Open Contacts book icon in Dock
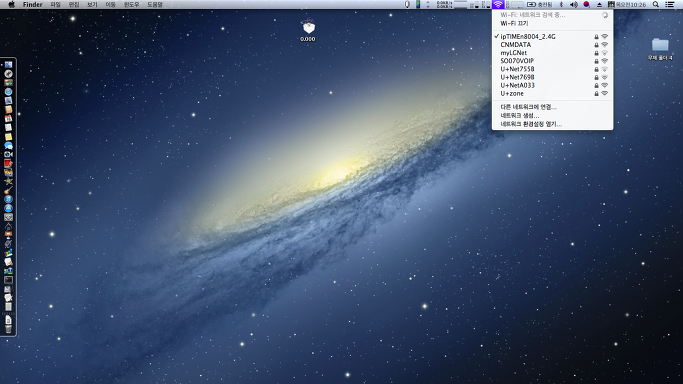This screenshot has width=683, height=384. point(8,110)
